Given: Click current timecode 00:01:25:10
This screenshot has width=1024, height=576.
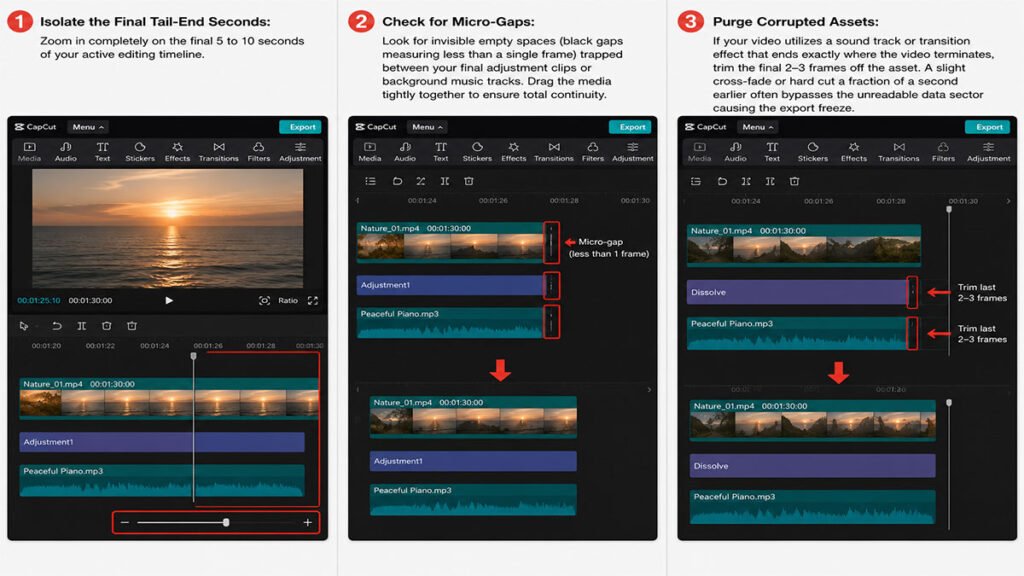Looking at the screenshot, I should click(x=39, y=300).
